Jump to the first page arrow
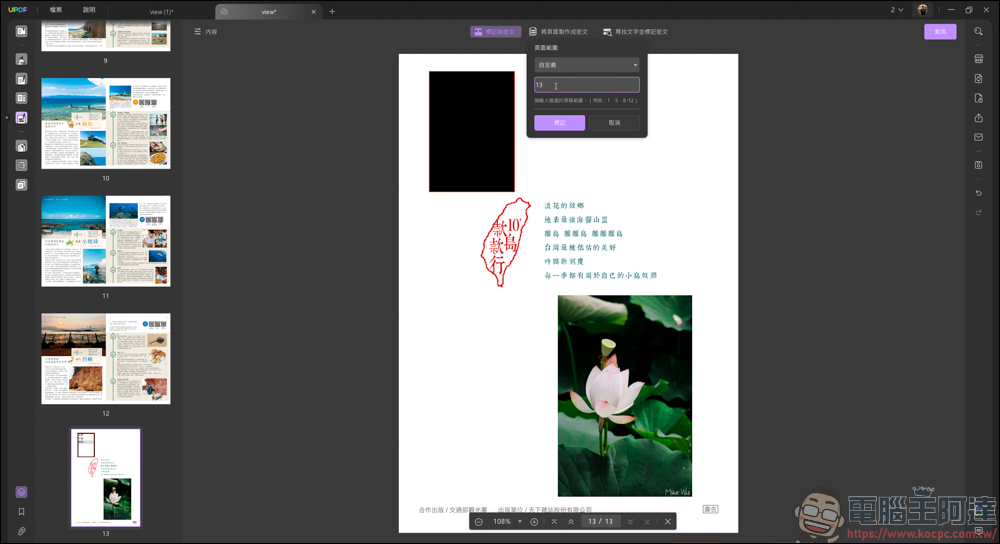 coord(554,522)
